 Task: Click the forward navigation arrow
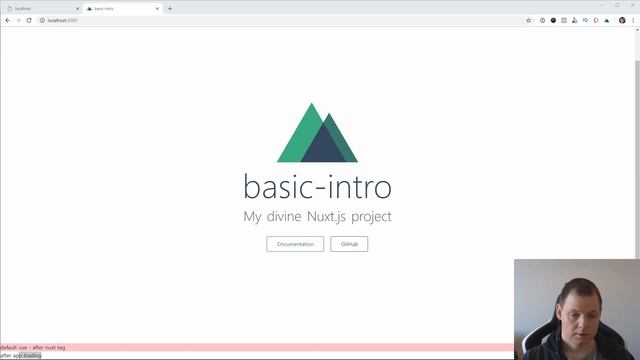click(18, 20)
